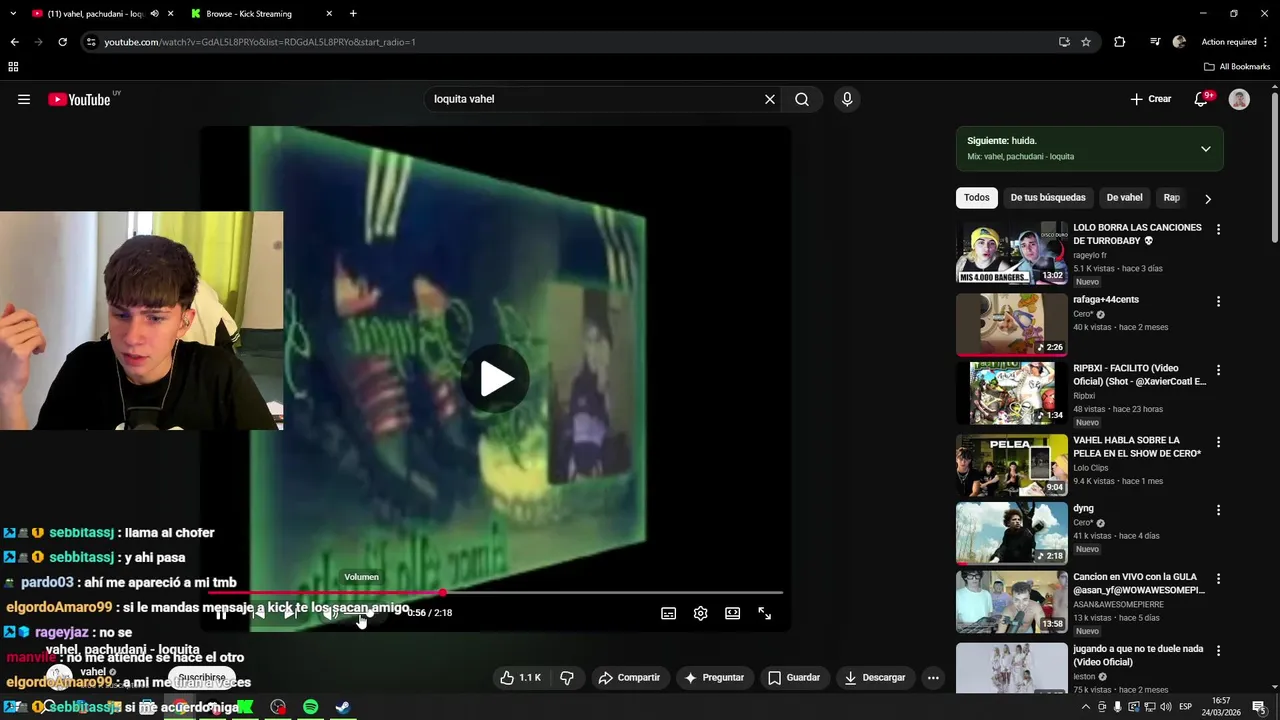Open YouTube notifications bell

[1203, 99]
